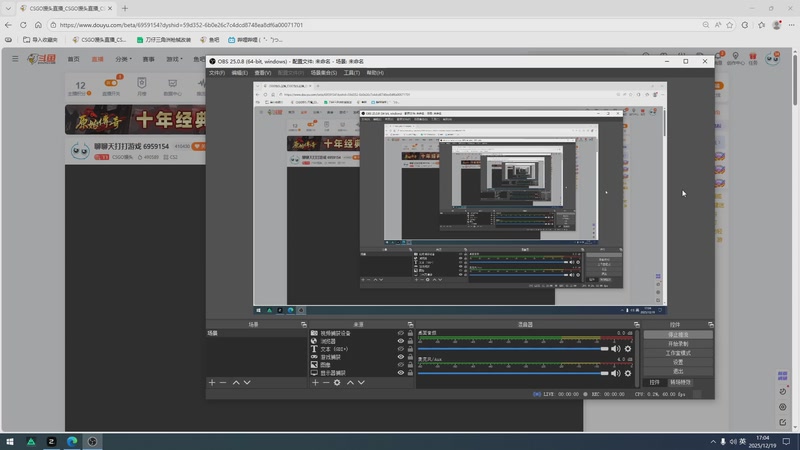
Task: Pop out the 控件 dock panel
Action: [x=711, y=324]
